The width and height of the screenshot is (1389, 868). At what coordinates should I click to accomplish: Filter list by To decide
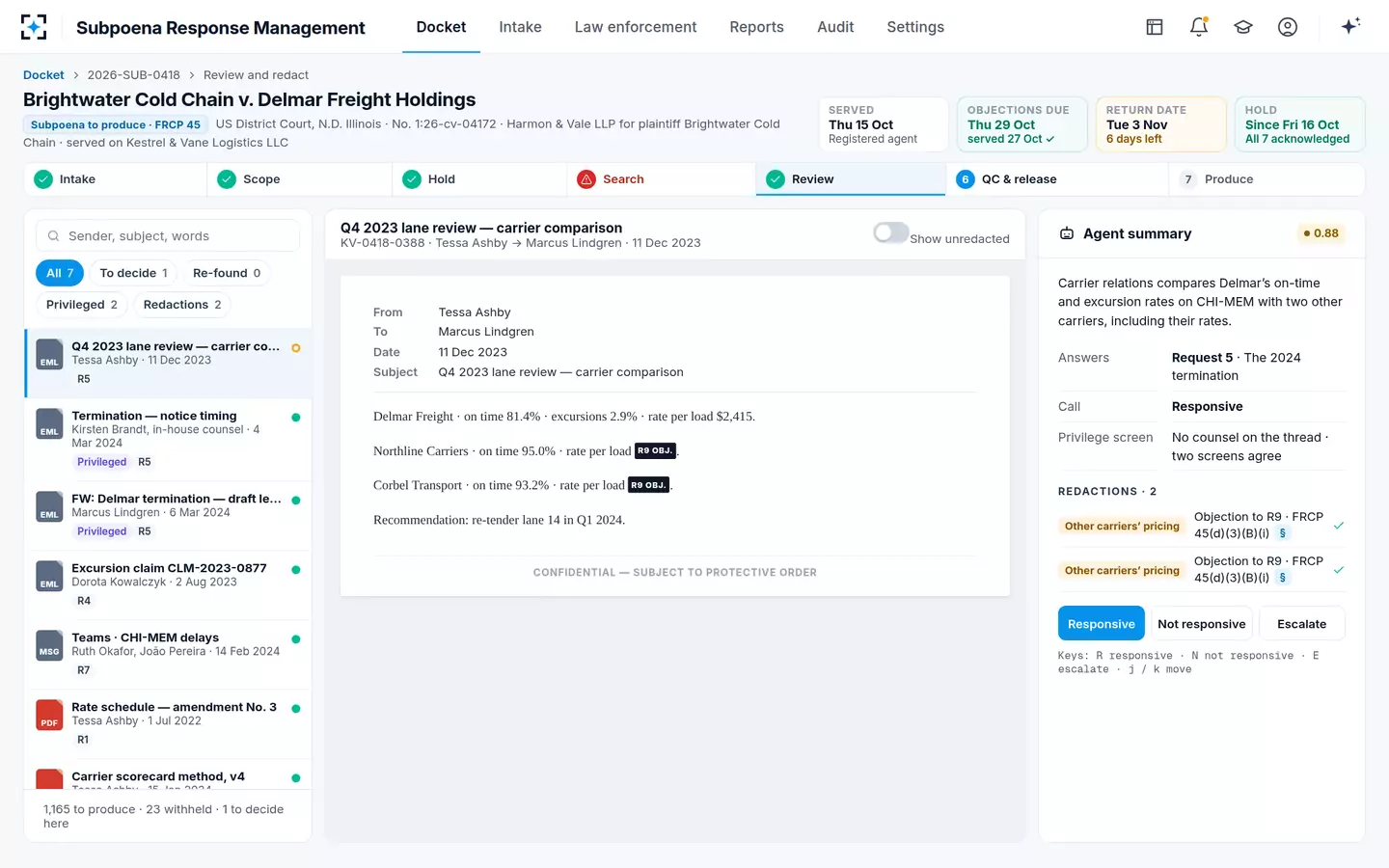click(133, 273)
